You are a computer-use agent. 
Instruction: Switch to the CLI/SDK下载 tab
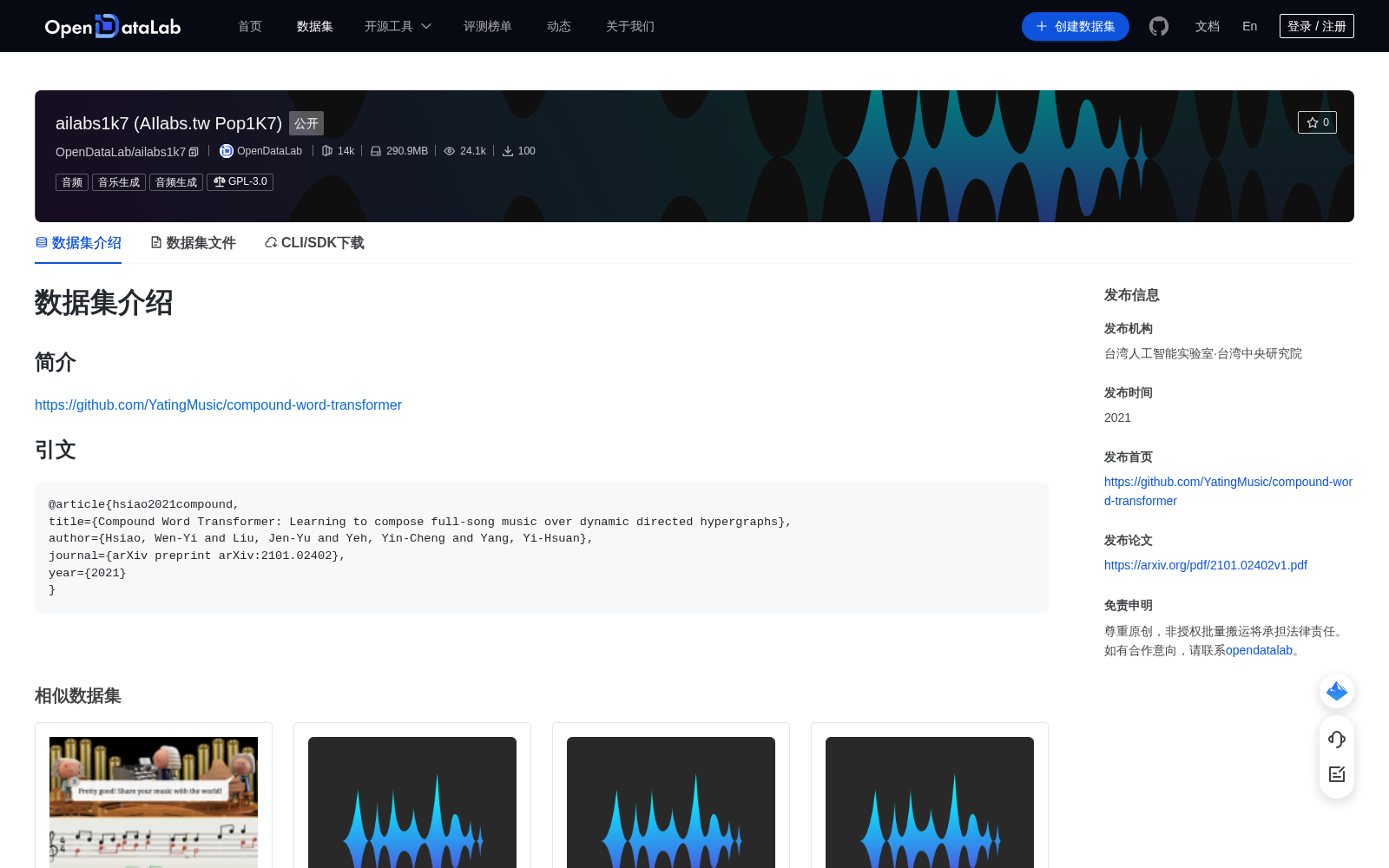click(x=314, y=243)
